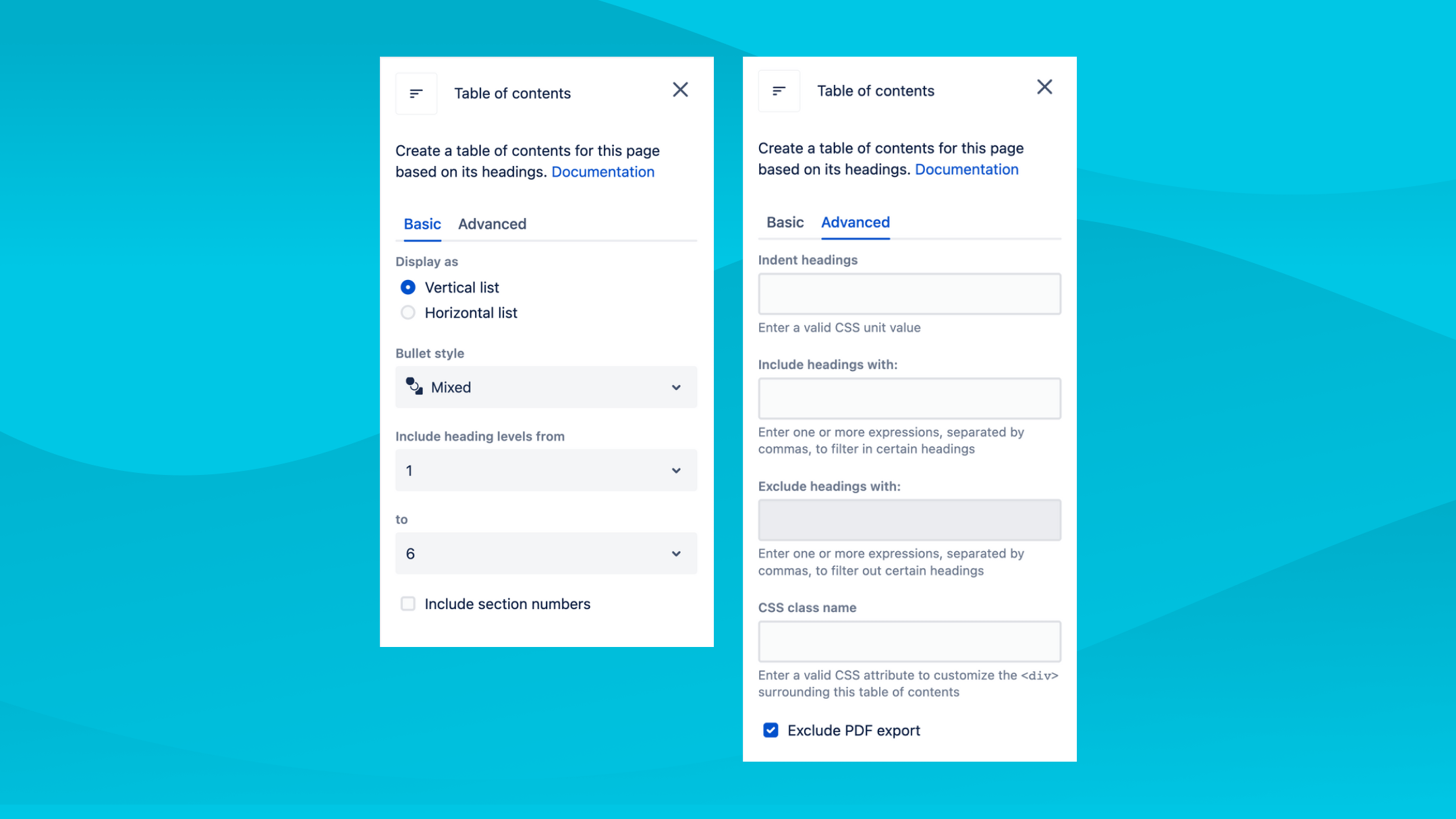Expand the Include heading levels from dropdown
Image resolution: width=1456 pixels, height=819 pixels.
(x=546, y=470)
